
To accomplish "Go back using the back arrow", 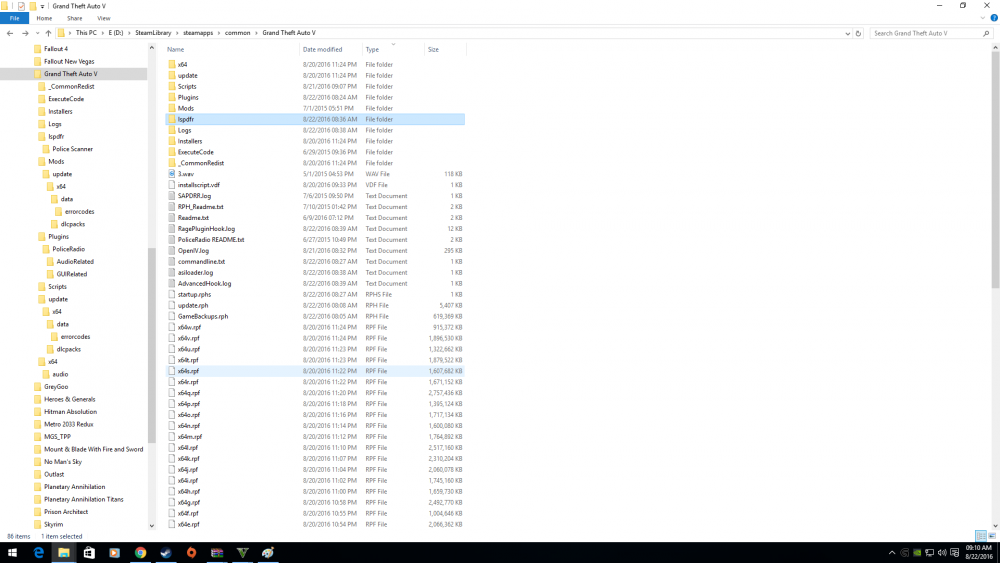I will pyautogui.click(x=10, y=33).
